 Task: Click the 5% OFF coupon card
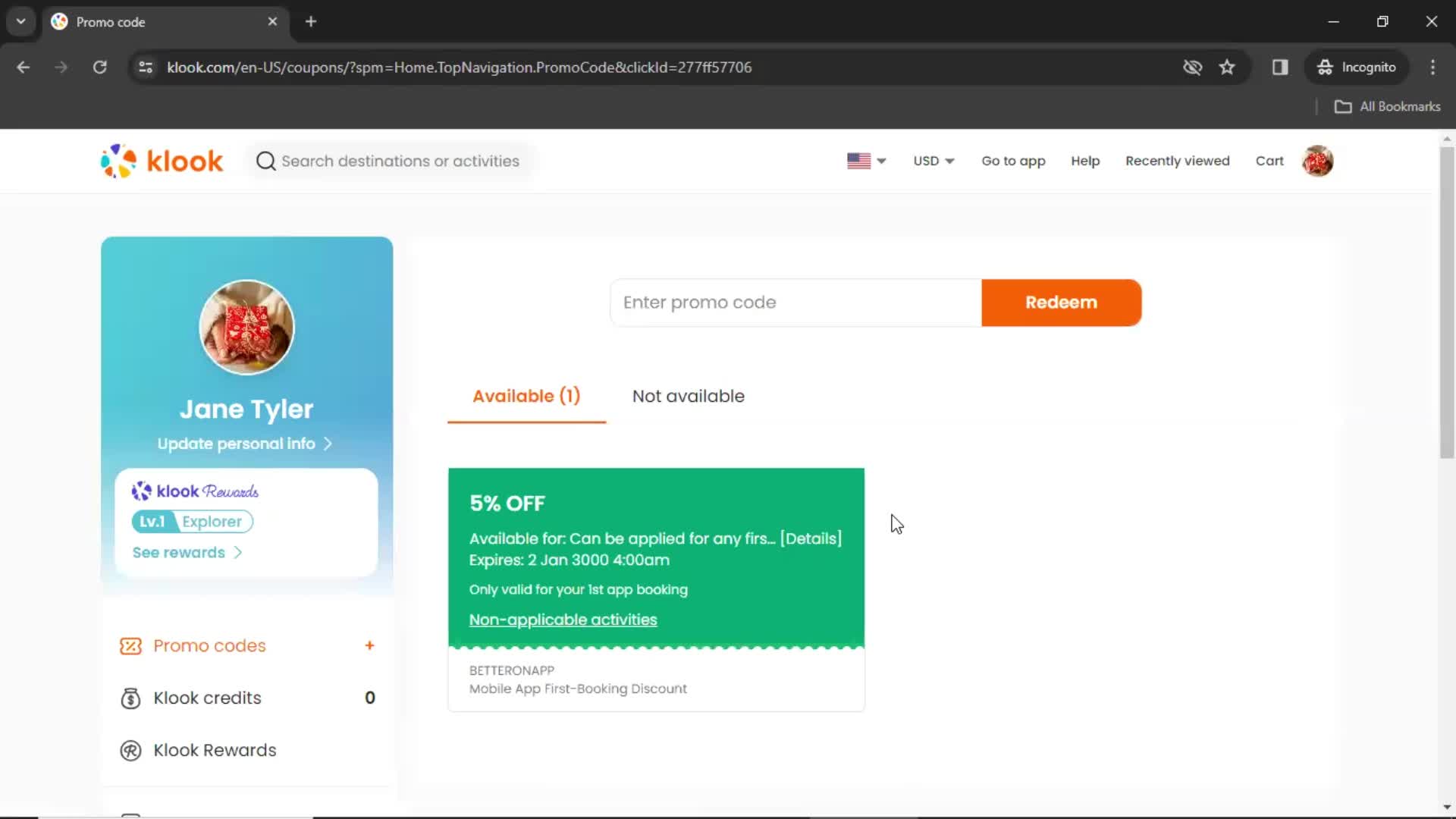656,589
